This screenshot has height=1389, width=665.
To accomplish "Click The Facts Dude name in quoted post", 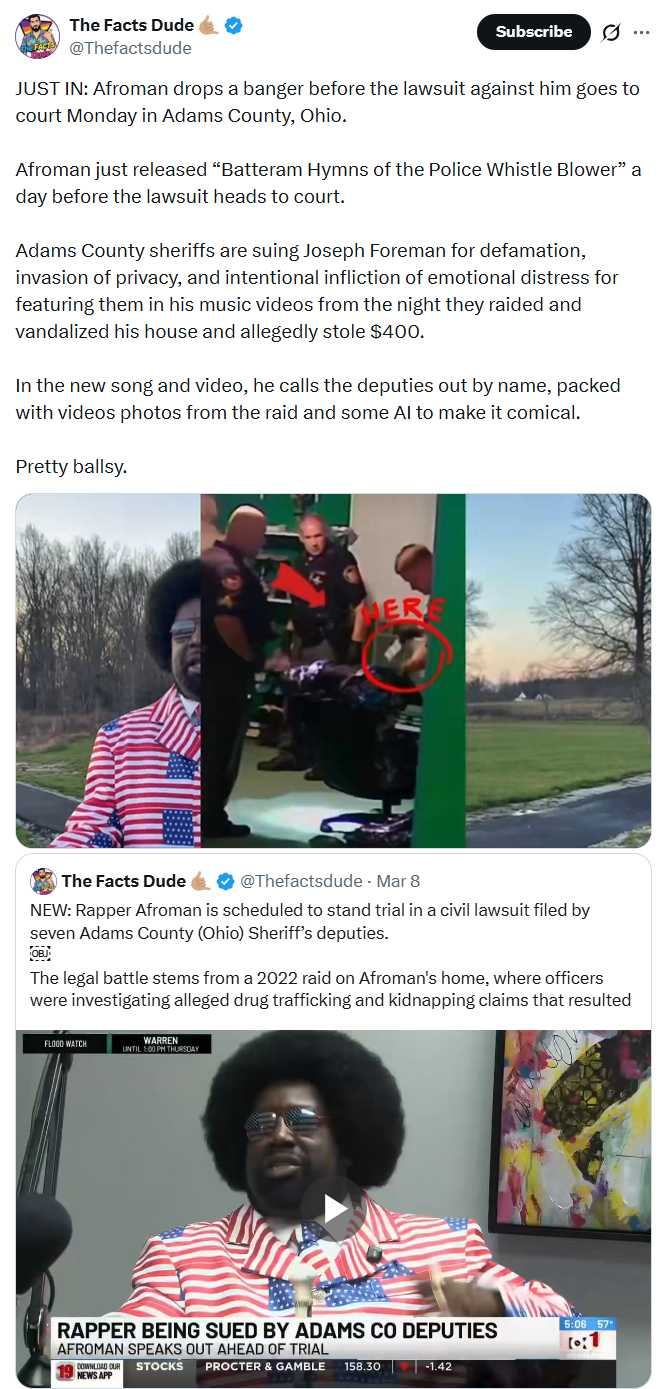I will [x=124, y=881].
